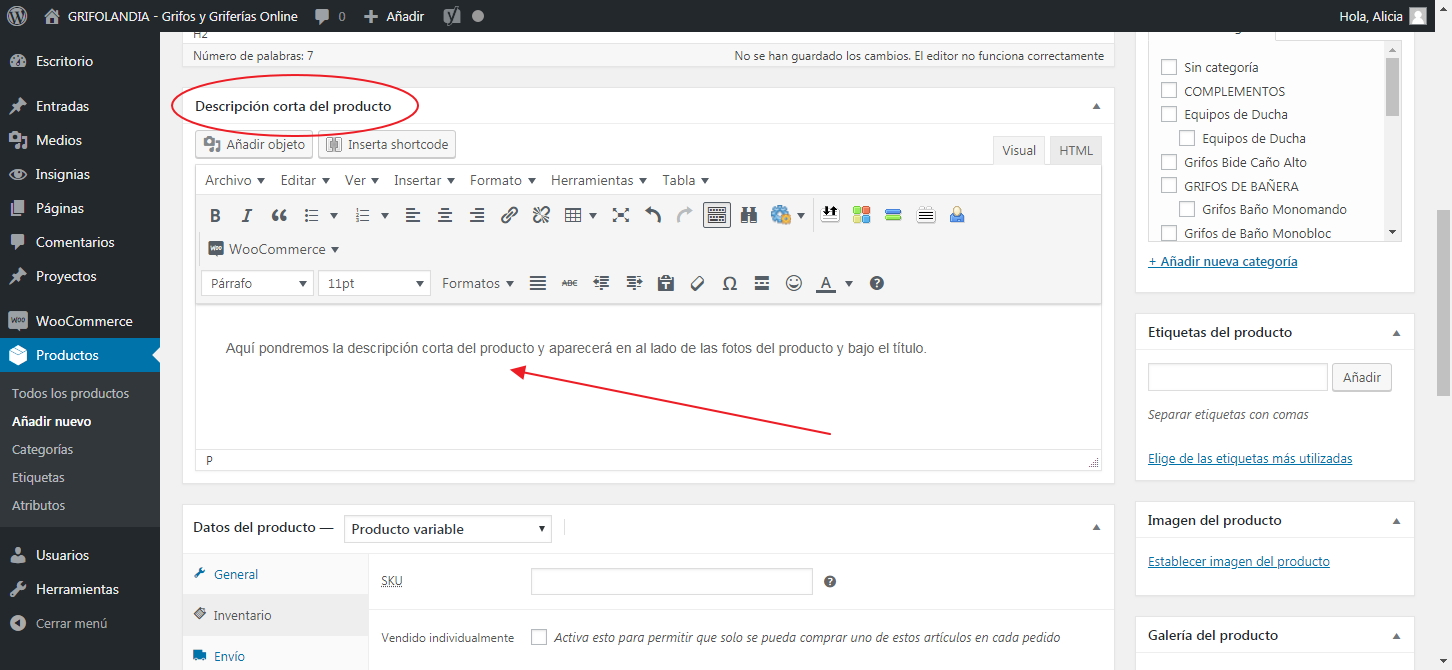Insert emoticon smiley icon

point(794,283)
